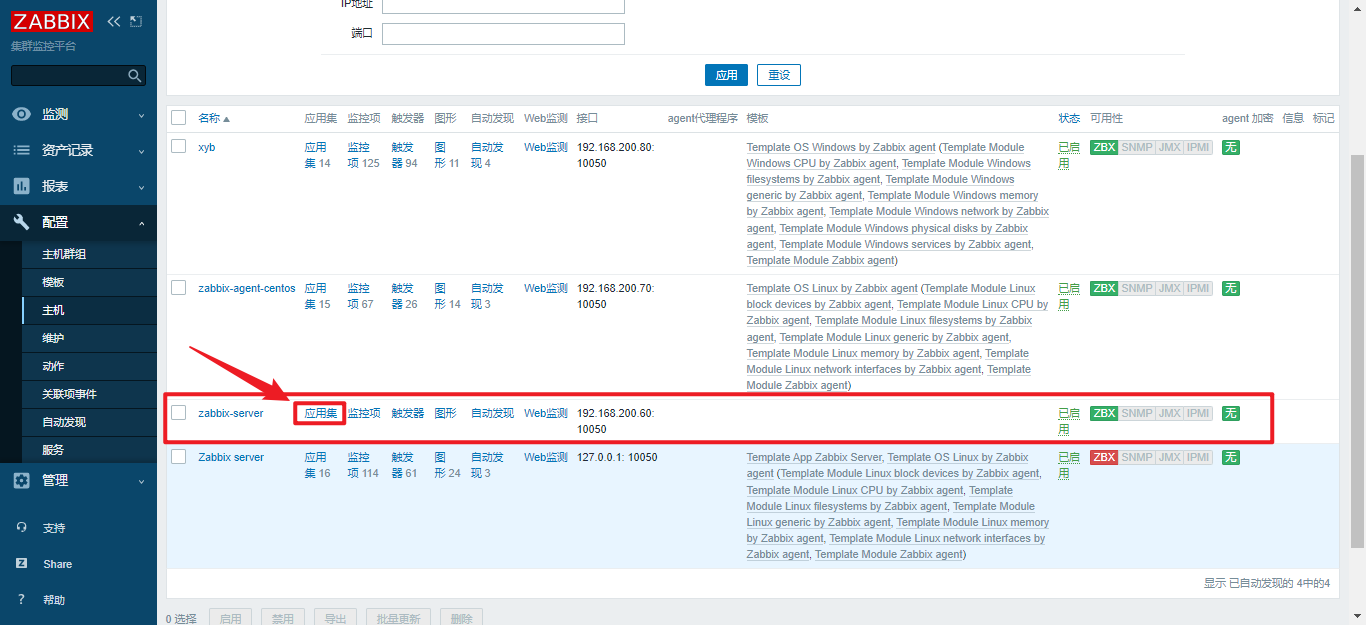This screenshot has width=1366, height=625.
Task: Toggle 已启用 status for xyb
Action: point(1069,155)
